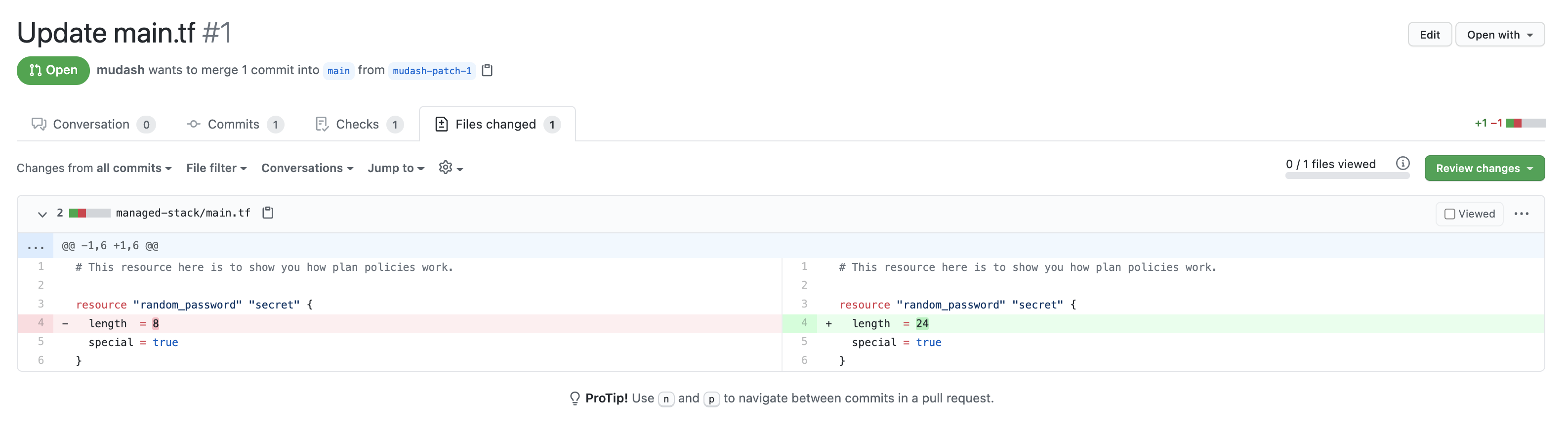Open the mudash author link
This screenshot has height=440, width=1568.
[121, 70]
